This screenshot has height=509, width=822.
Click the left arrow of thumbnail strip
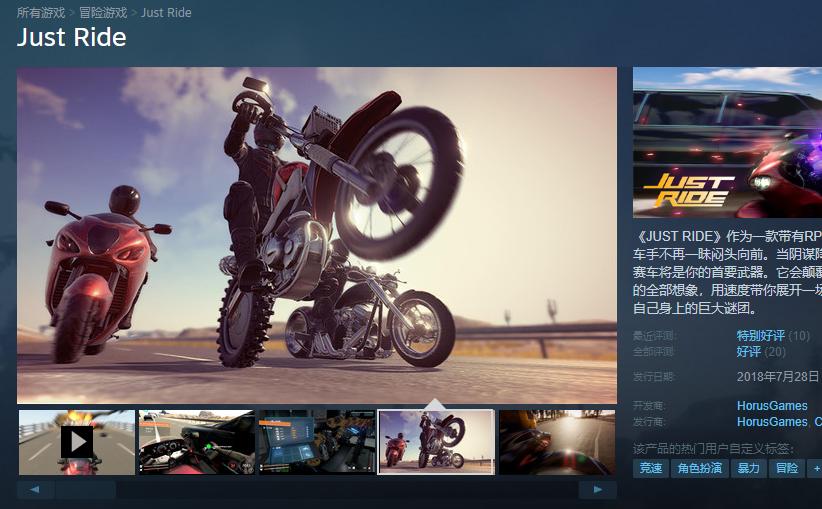(35, 490)
